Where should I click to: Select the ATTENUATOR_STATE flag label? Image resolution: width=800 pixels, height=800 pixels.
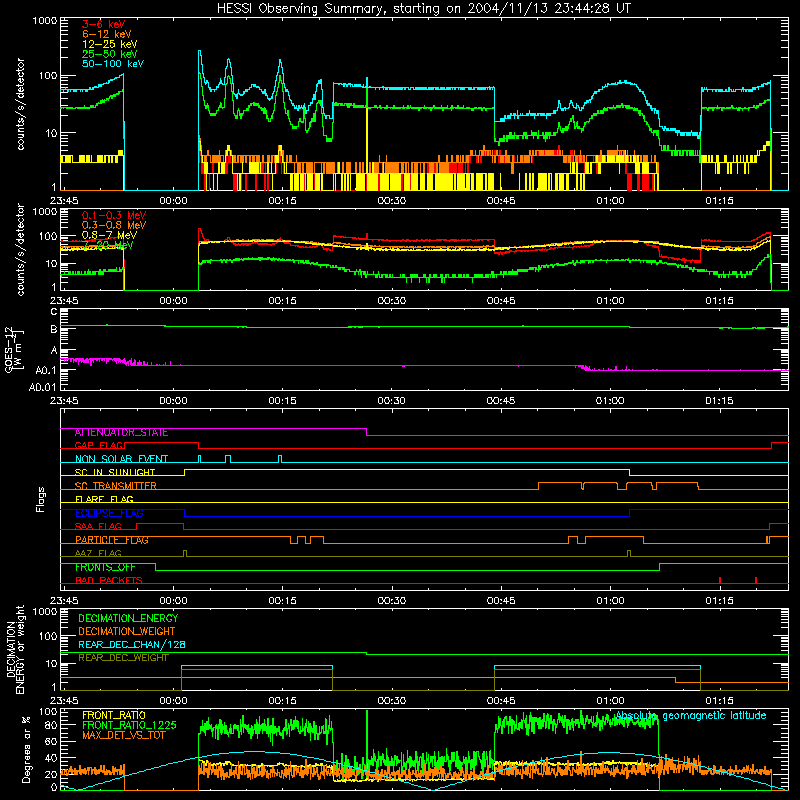tap(121, 433)
